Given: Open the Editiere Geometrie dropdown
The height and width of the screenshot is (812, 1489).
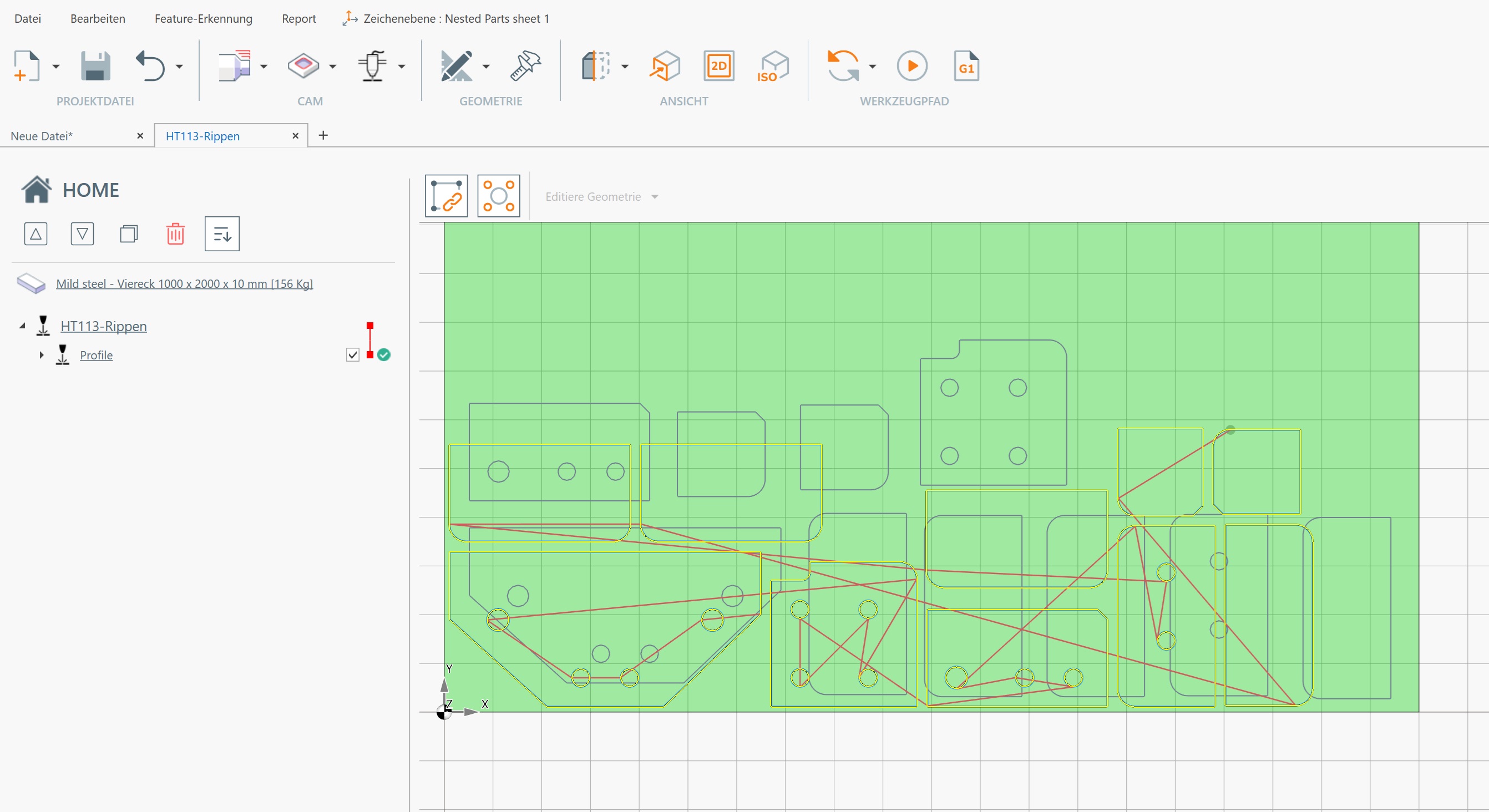Looking at the screenshot, I should 601,197.
